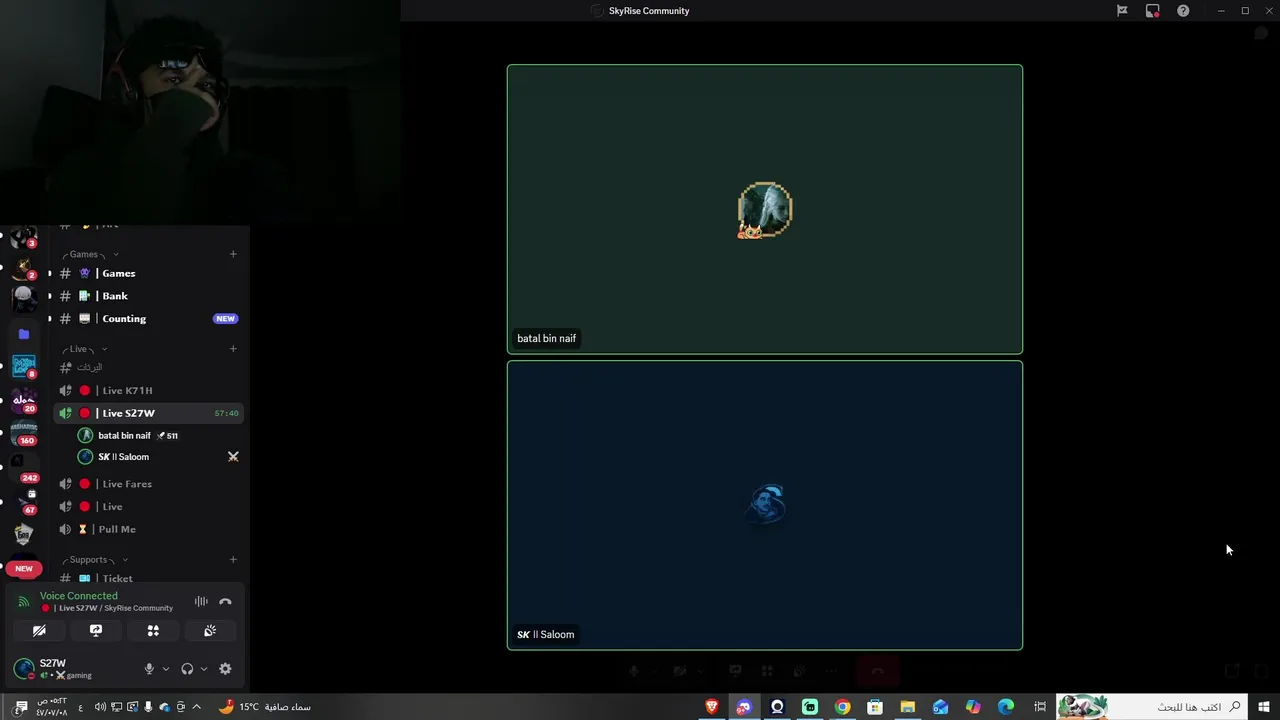Screen dimensions: 1280x720
Task: Open Brave browser from taskbar
Action: pyautogui.click(x=712, y=707)
